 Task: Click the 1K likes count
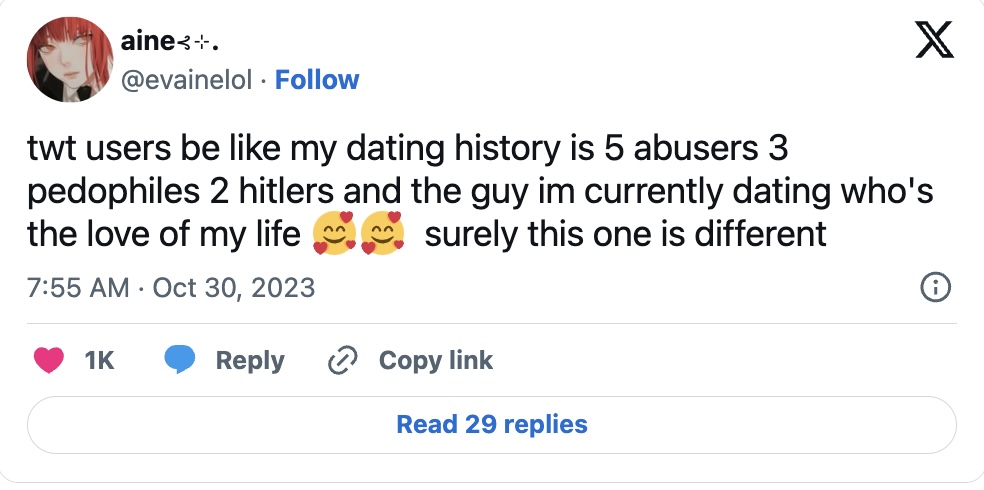100,360
